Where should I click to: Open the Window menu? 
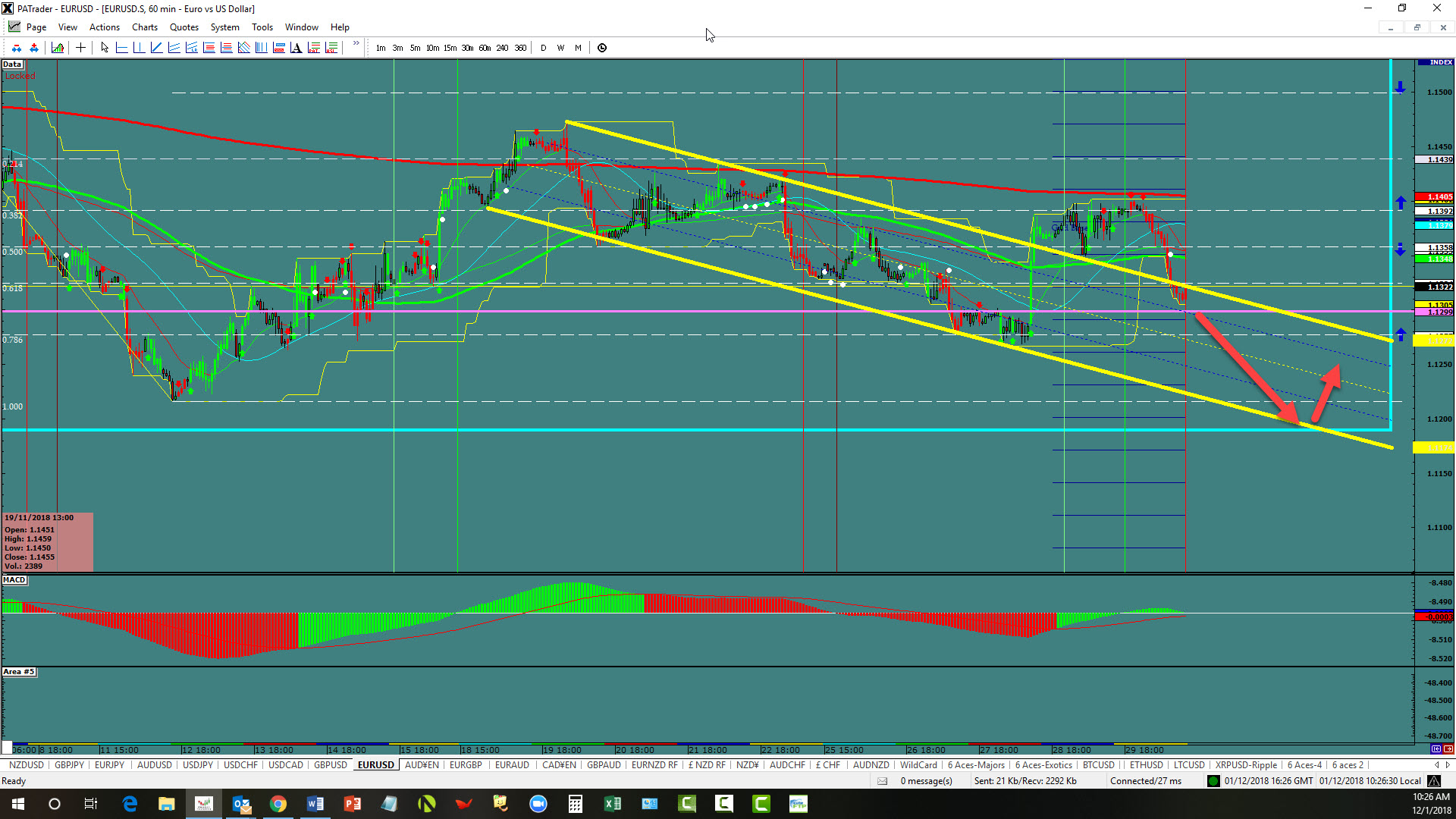(x=302, y=27)
